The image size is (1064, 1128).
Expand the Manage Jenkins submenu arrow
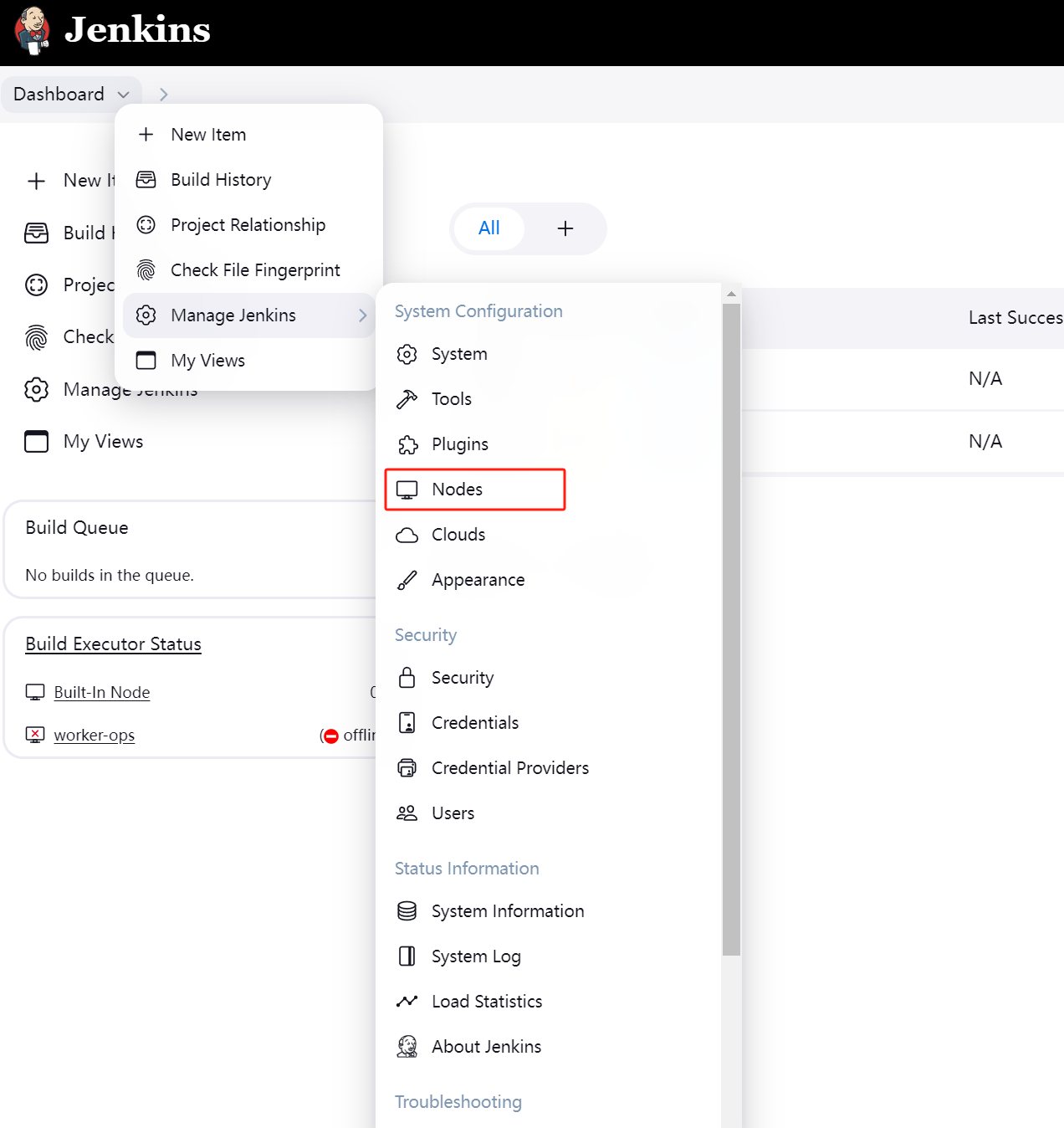pos(363,315)
